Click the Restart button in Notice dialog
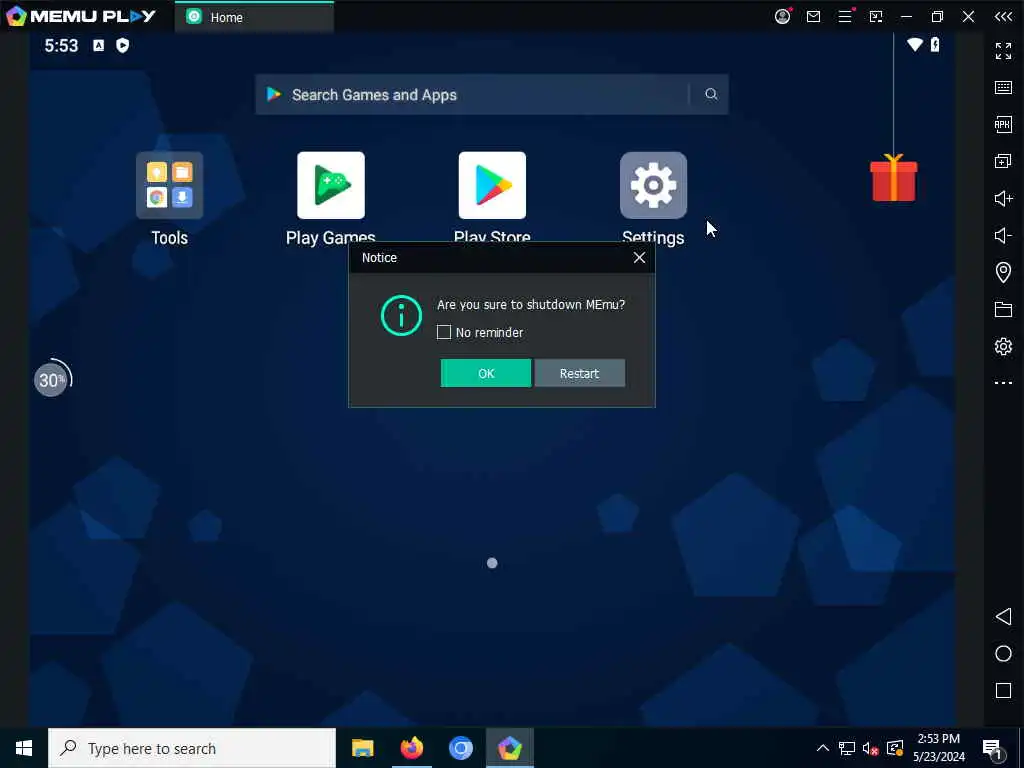The width and height of the screenshot is (1024, 768). click(579, 373)
